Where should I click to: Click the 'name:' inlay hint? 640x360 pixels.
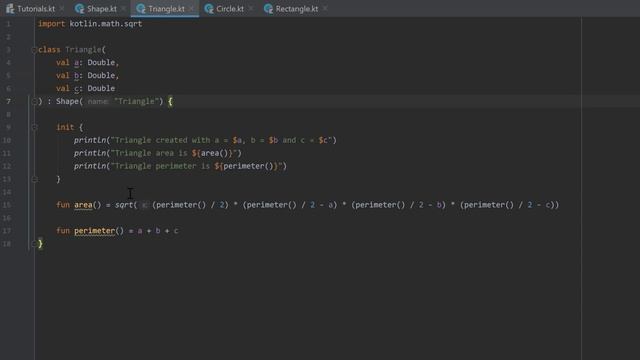coord(98,101)
